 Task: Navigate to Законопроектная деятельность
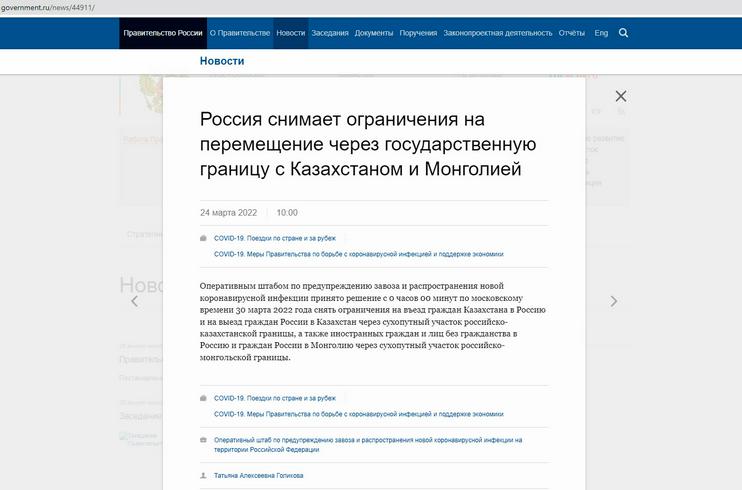point(497,33)
